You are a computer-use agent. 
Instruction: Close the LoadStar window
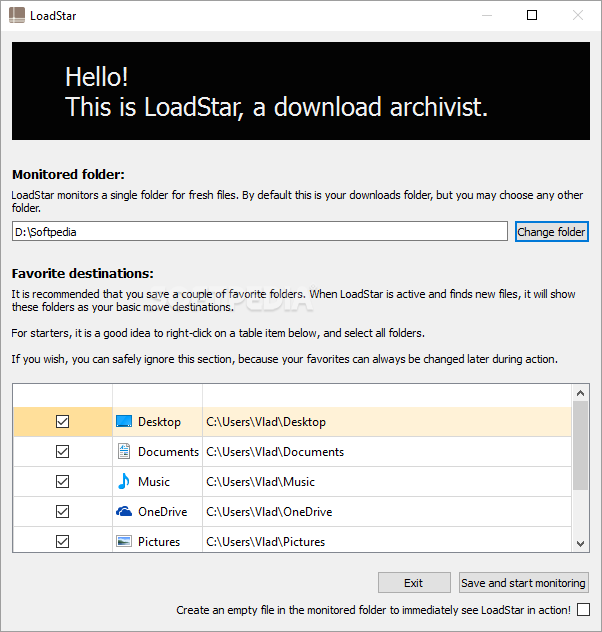coord(578,15)
